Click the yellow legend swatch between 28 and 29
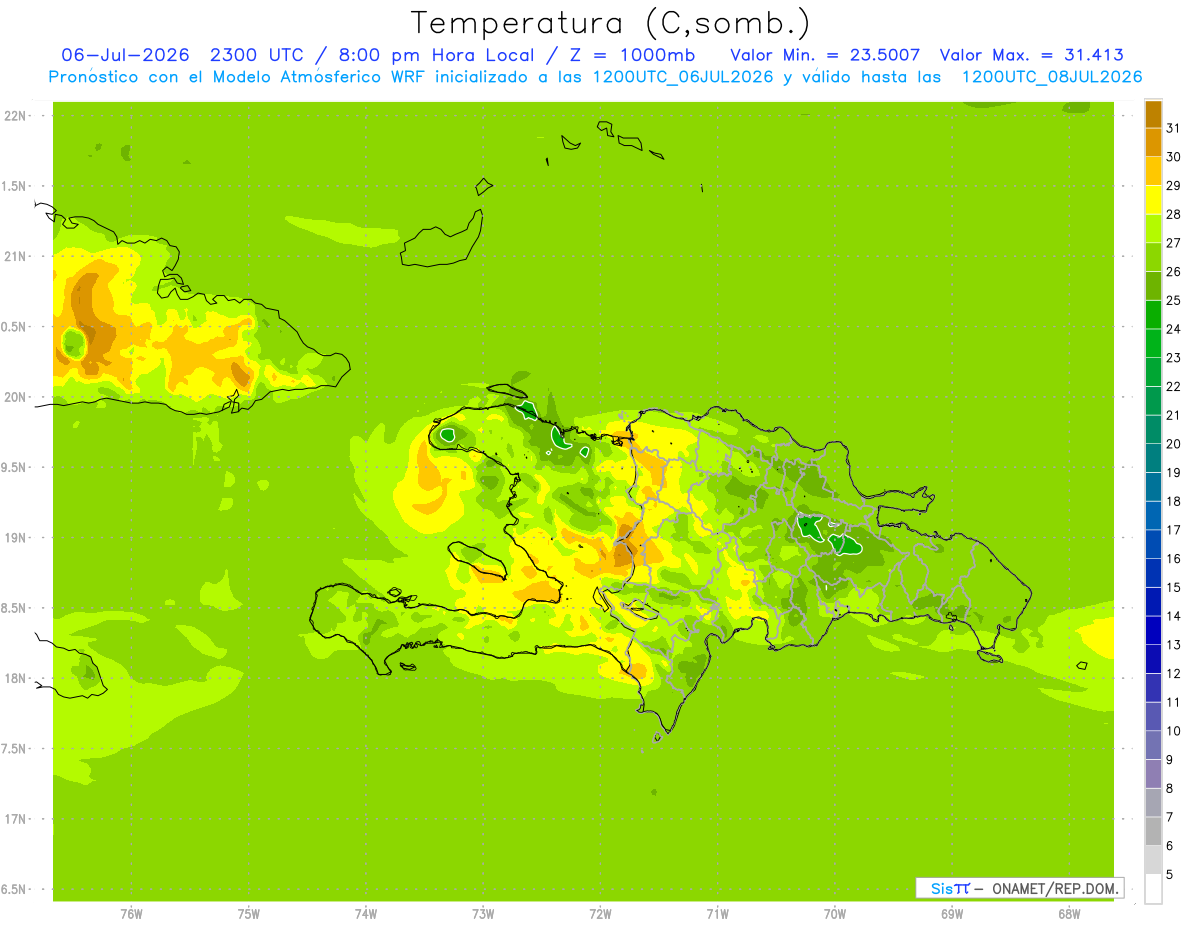This screenshot has height=927, width=1200. click(x=1153, y=200)
